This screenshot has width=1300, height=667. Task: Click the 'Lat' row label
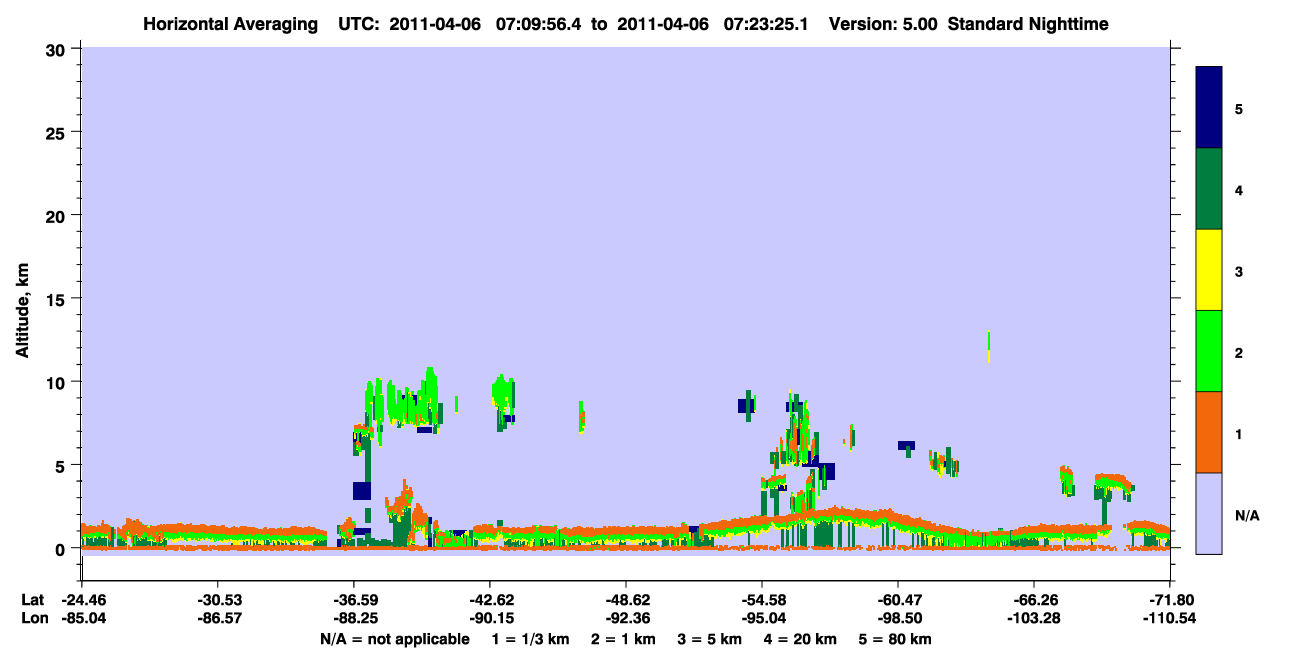coord(32,600)
